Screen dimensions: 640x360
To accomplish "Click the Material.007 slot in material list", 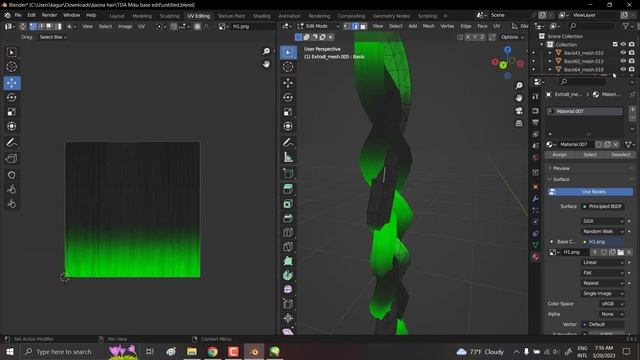I will pyautogui.click(x=585, y=111).
